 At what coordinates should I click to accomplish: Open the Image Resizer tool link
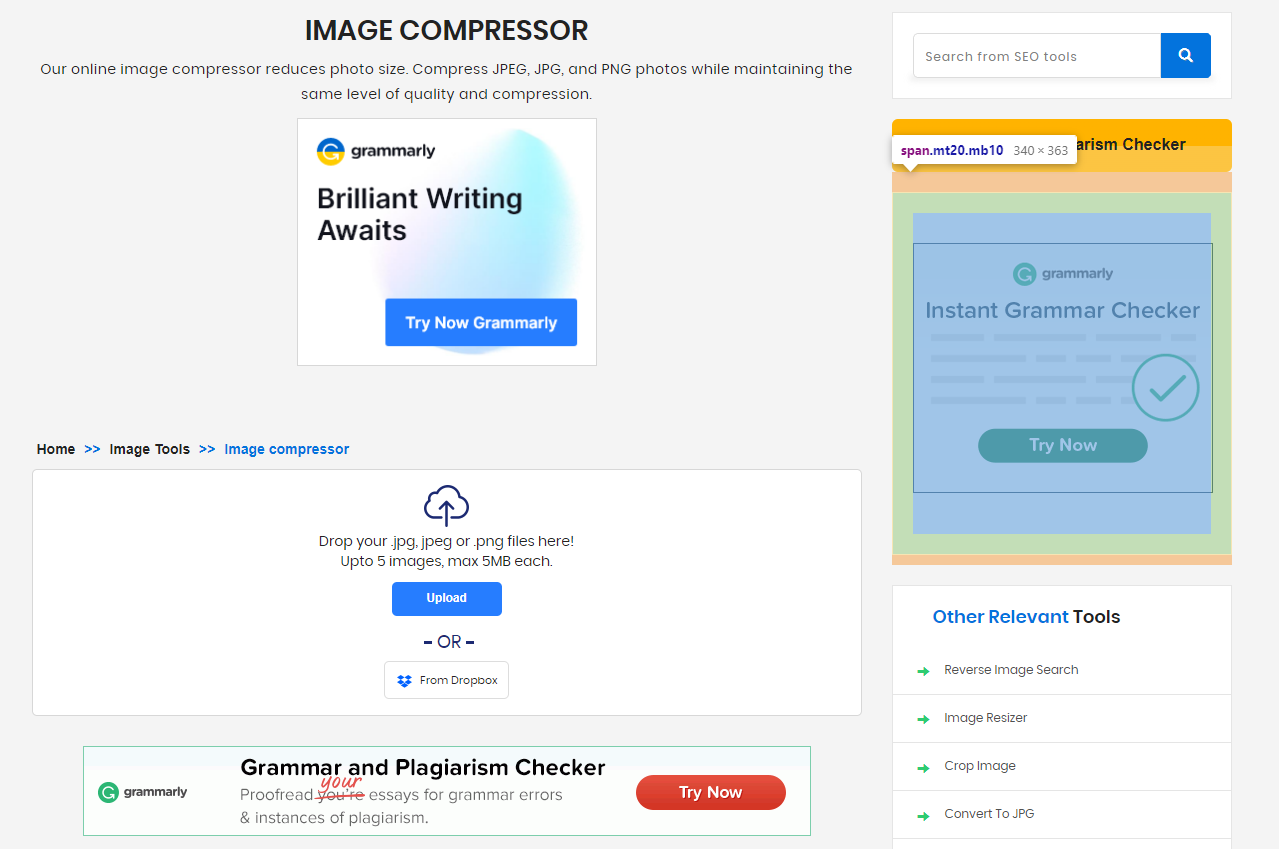click(x=985, y=718)
